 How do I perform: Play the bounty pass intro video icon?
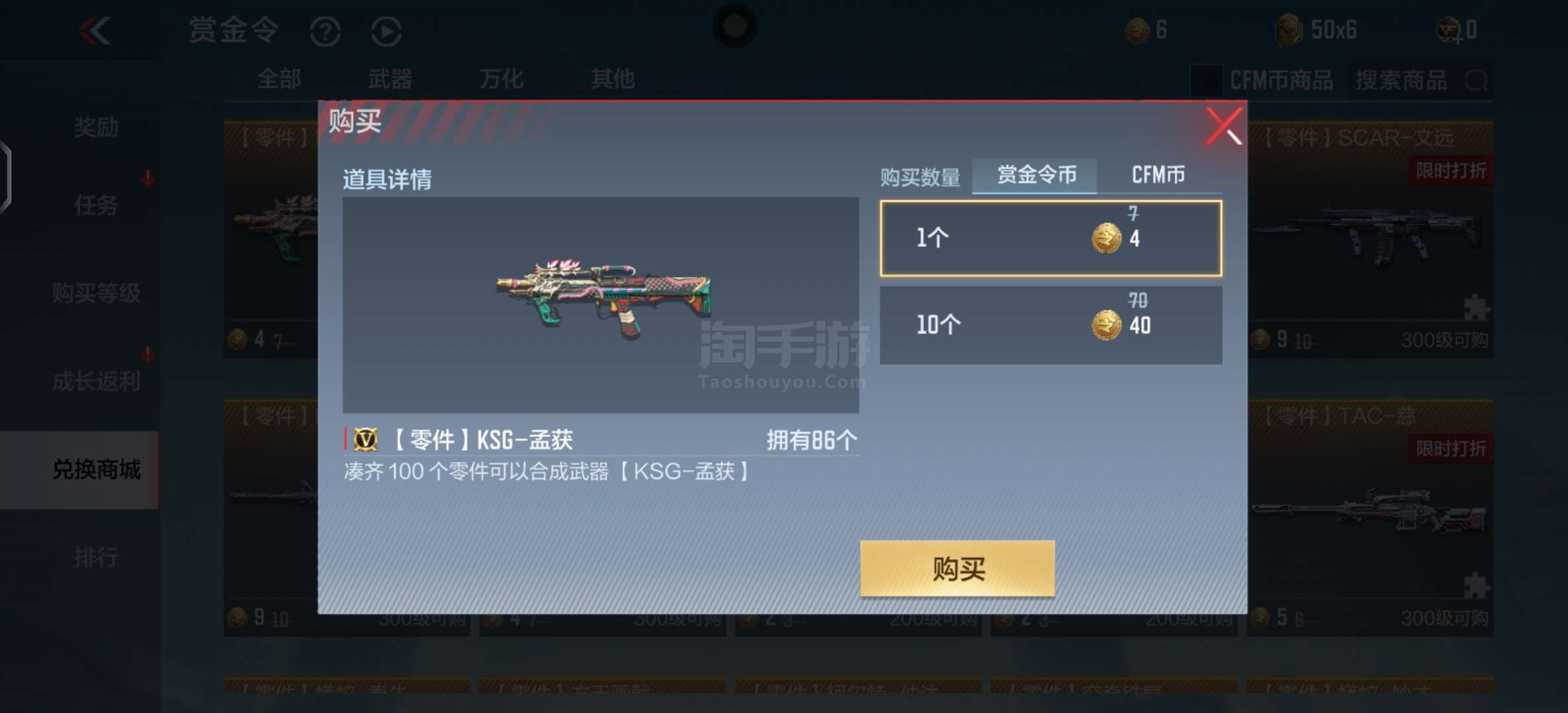coord(386,31)
